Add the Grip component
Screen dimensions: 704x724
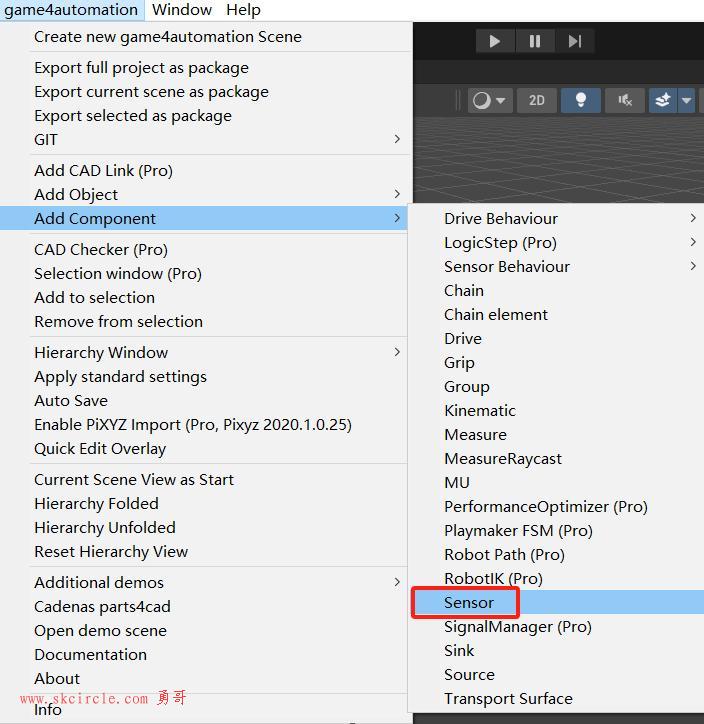click(x=556, y=362)
